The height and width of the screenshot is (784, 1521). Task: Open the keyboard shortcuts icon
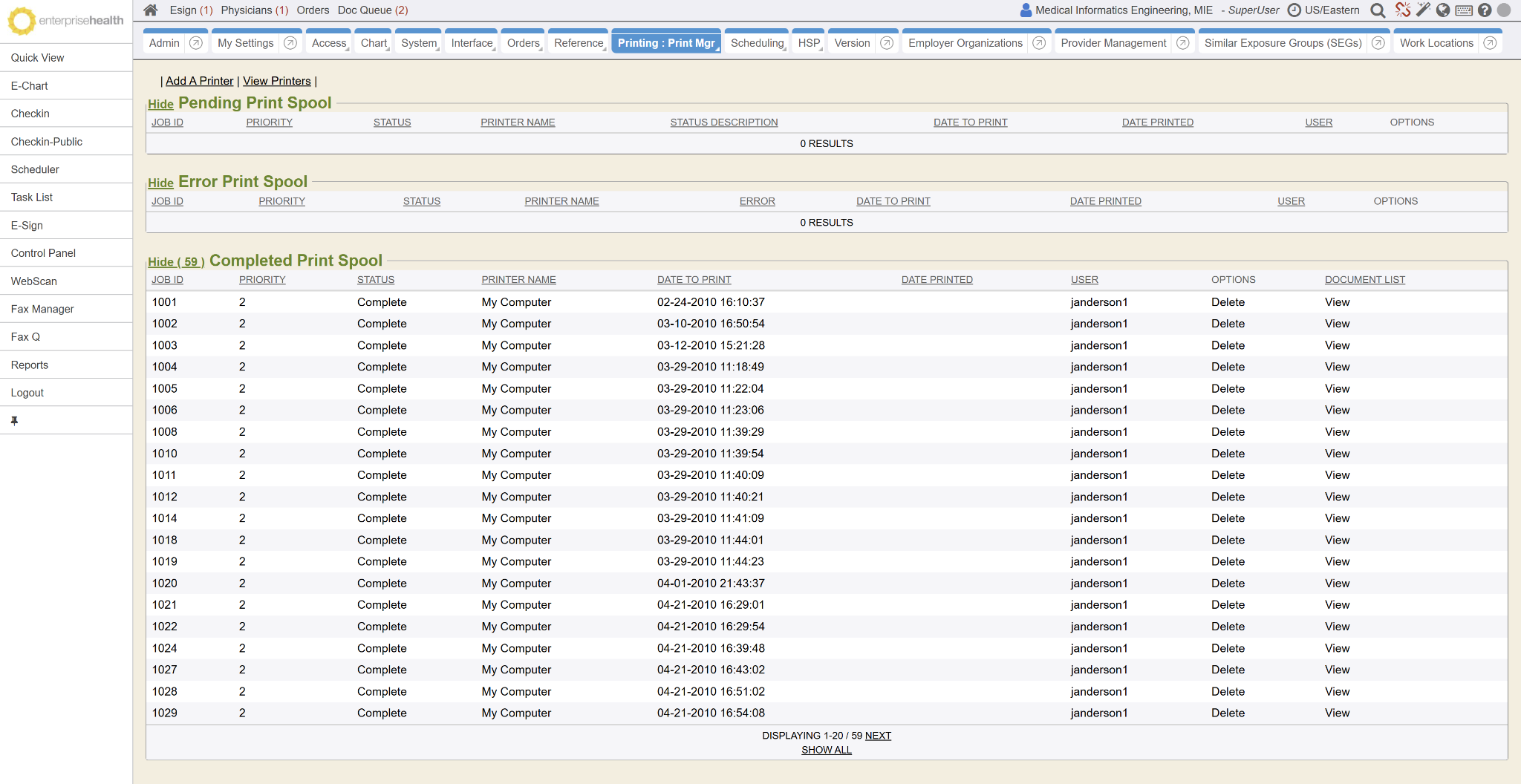[1464, 10]
